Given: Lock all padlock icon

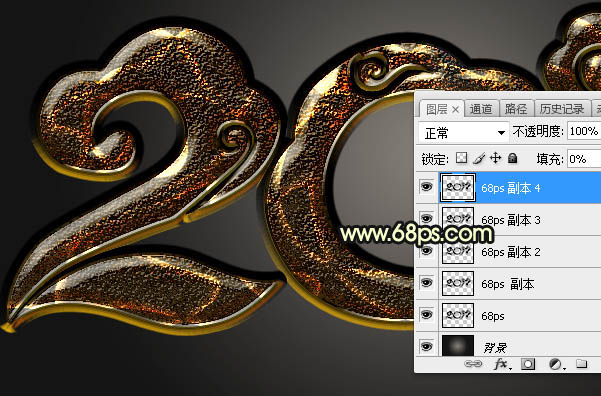Looking at the screenshot, I should (x=512, y=158).
